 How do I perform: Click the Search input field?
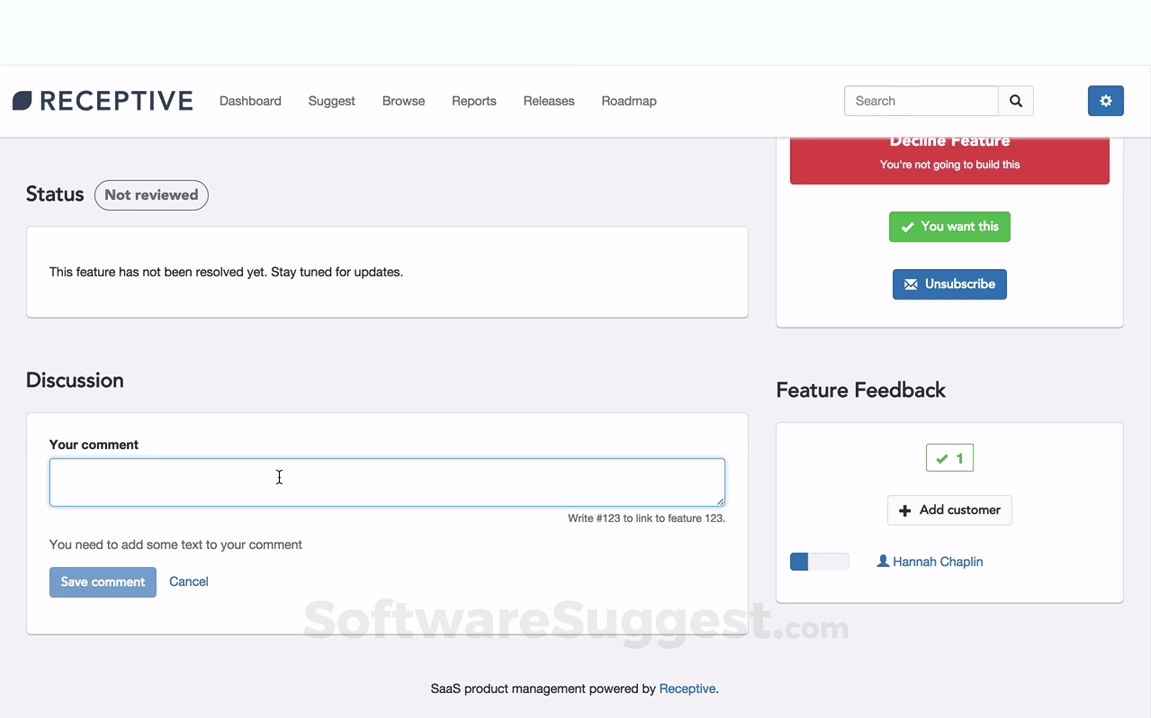pos(920,100)
